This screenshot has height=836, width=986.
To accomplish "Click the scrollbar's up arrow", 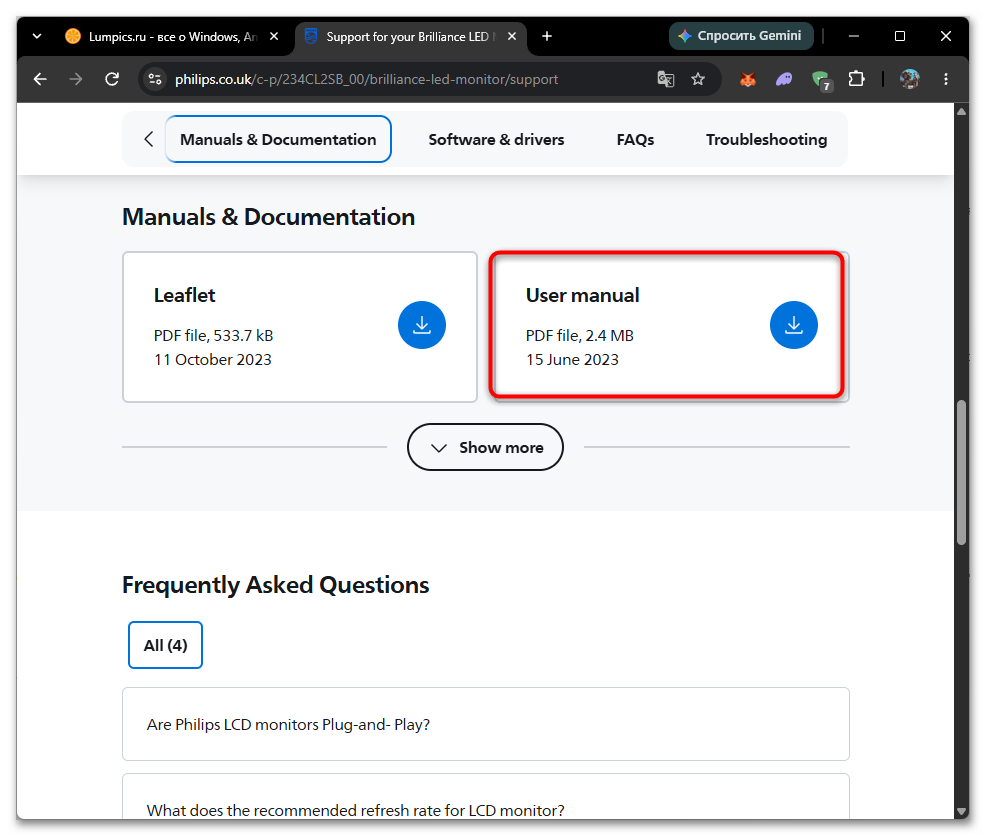I will 961,112.
